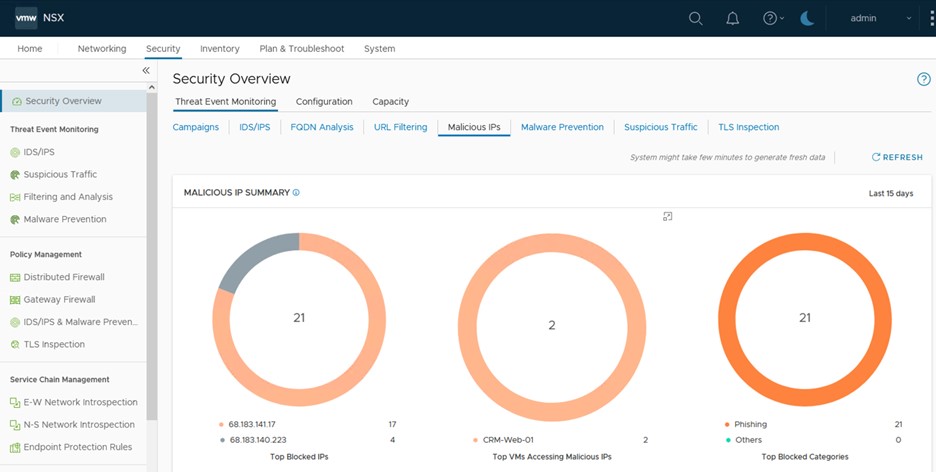Click the page help question icon
This screenshot has width=936, height=472.
pyautogui.click(x=923, y=79)
